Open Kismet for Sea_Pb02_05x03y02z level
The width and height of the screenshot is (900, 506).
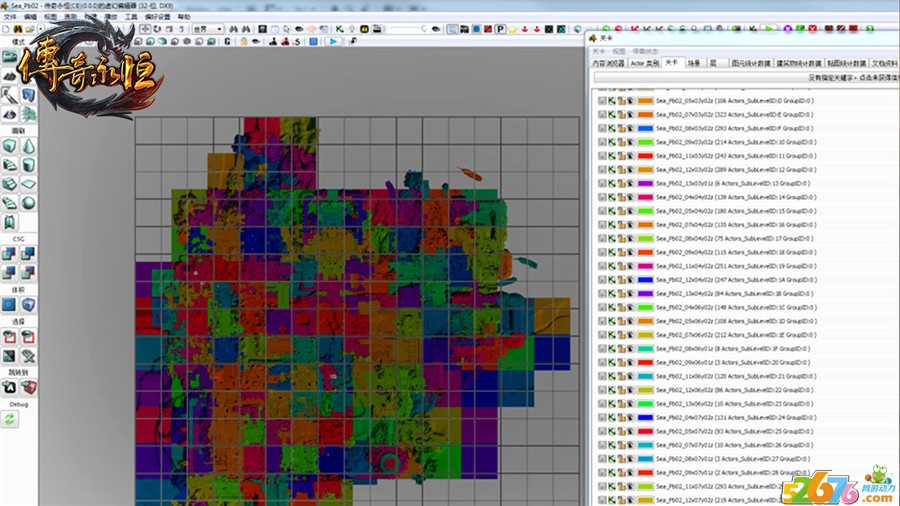(x=612, y=100)
